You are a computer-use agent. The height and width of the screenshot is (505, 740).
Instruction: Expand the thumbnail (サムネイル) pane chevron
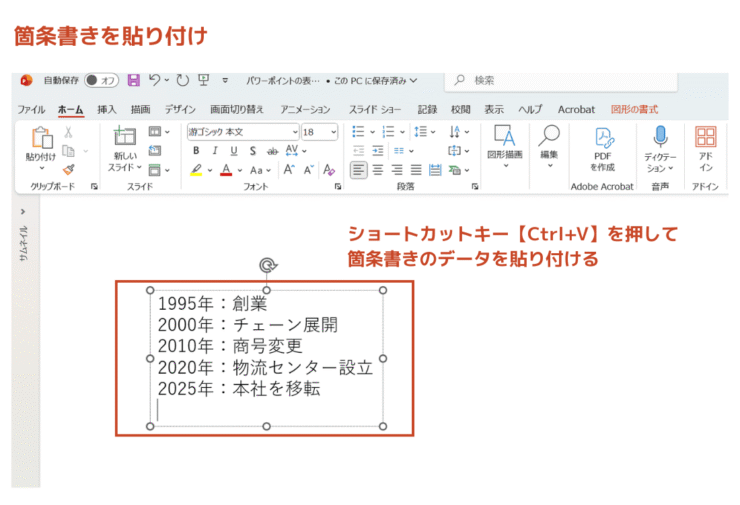pyautogui.click(x=23, y=211)
